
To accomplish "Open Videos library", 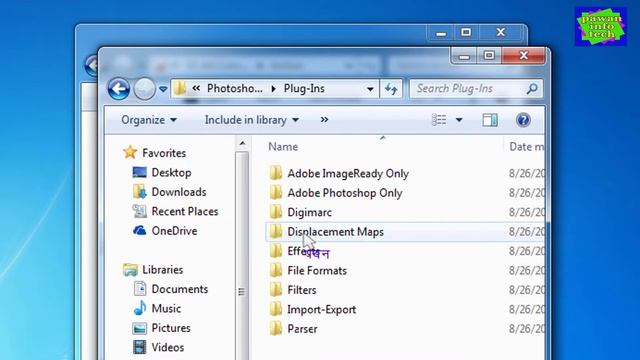I will pyautogui.click(x=167, y=347).
